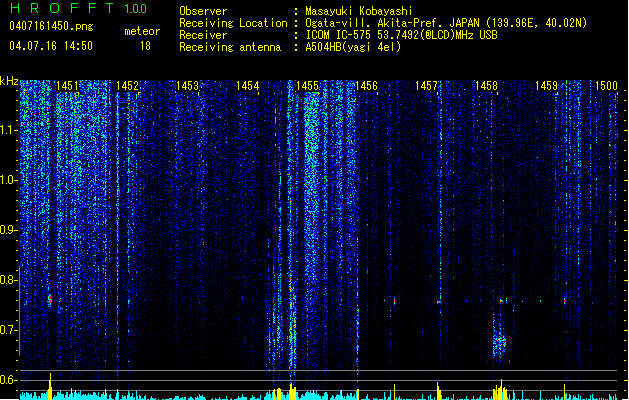Viewport: 629px width, 400px height.
Task: Click the ICOM IC-575 53.7492 MHz USB text
Action: [402, 35]
